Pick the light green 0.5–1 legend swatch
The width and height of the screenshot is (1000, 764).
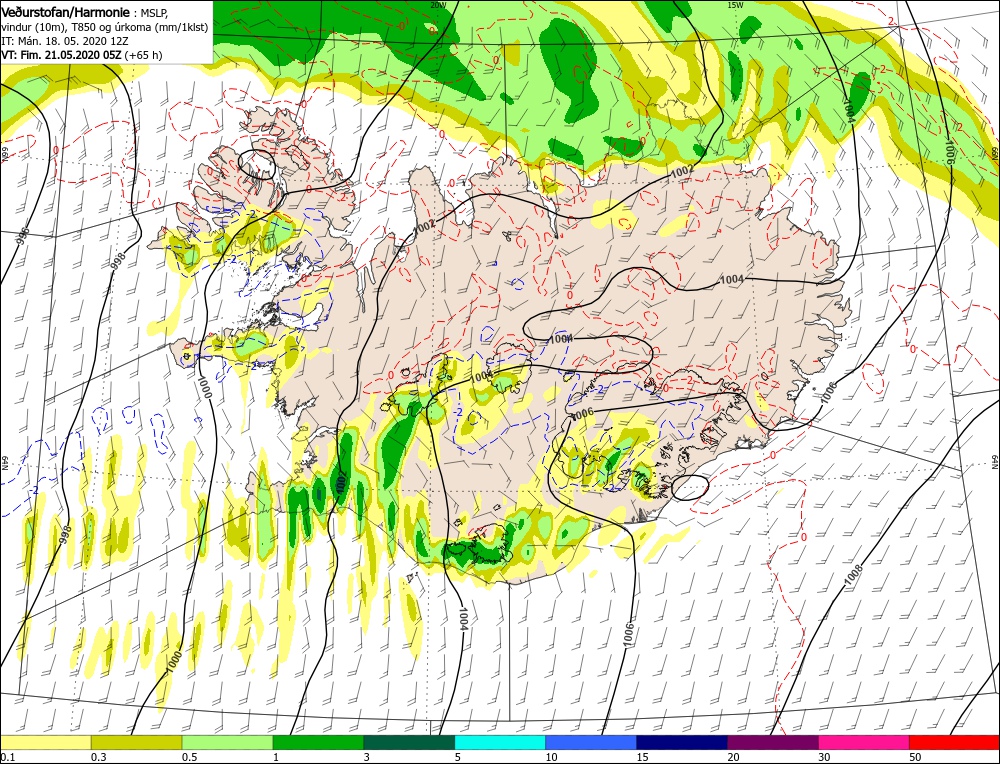[x=228, y=742]
